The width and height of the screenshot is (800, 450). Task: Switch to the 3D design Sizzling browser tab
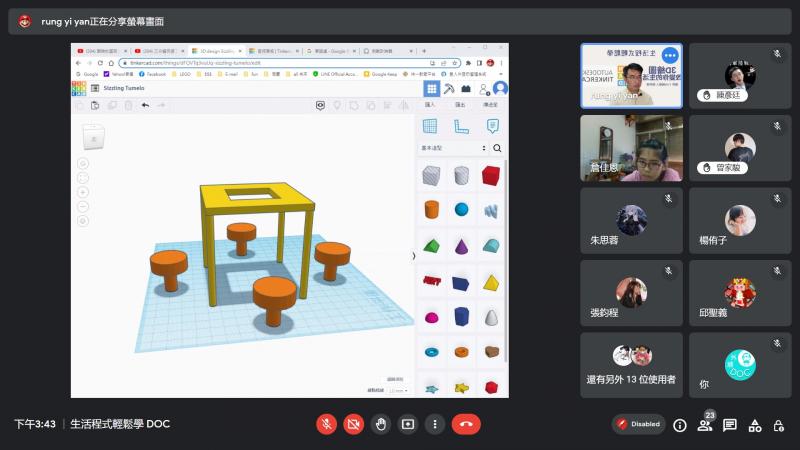tap(216, 51)
